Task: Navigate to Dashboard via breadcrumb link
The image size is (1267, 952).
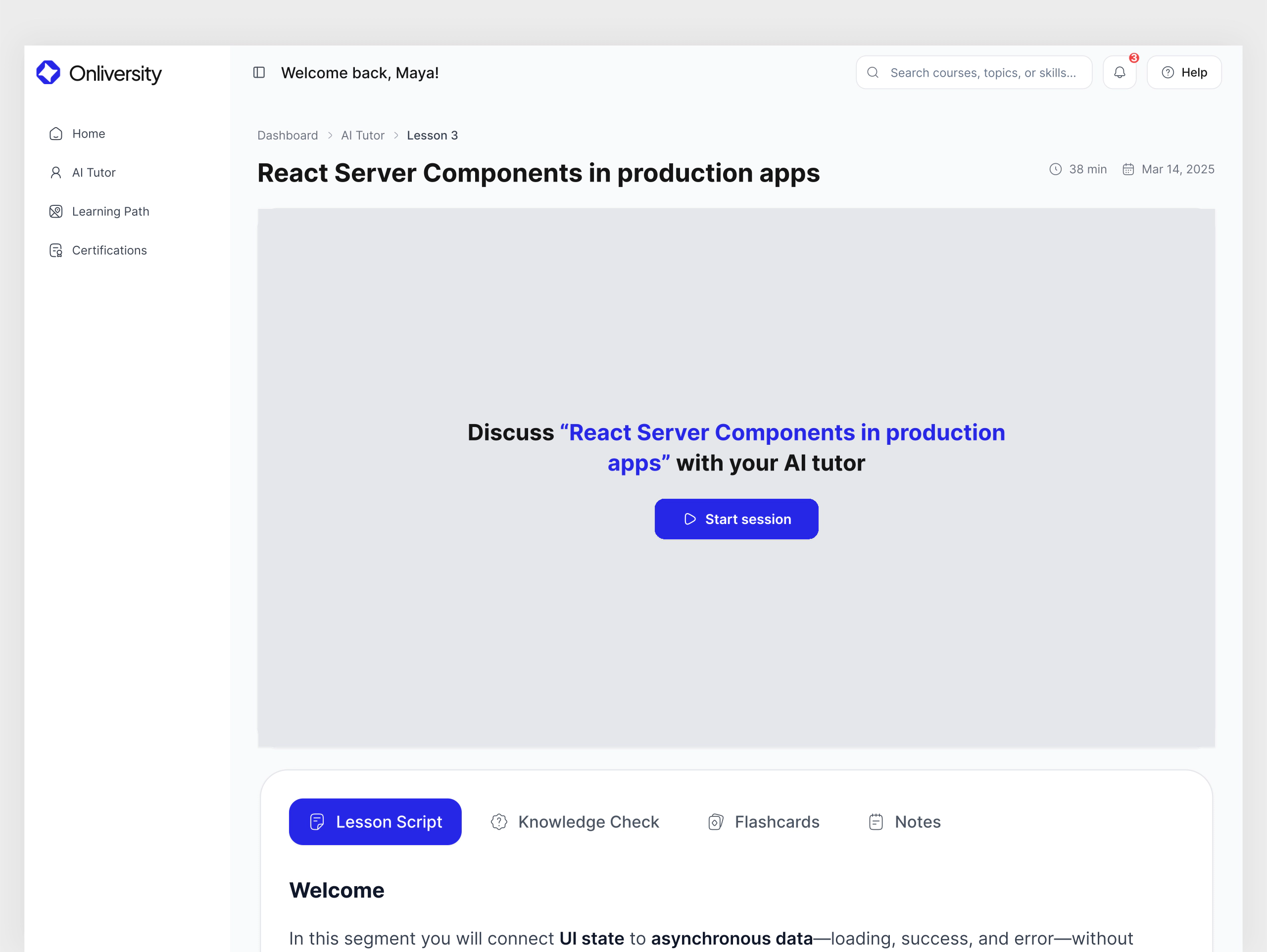Action: (x=288, y=135)
